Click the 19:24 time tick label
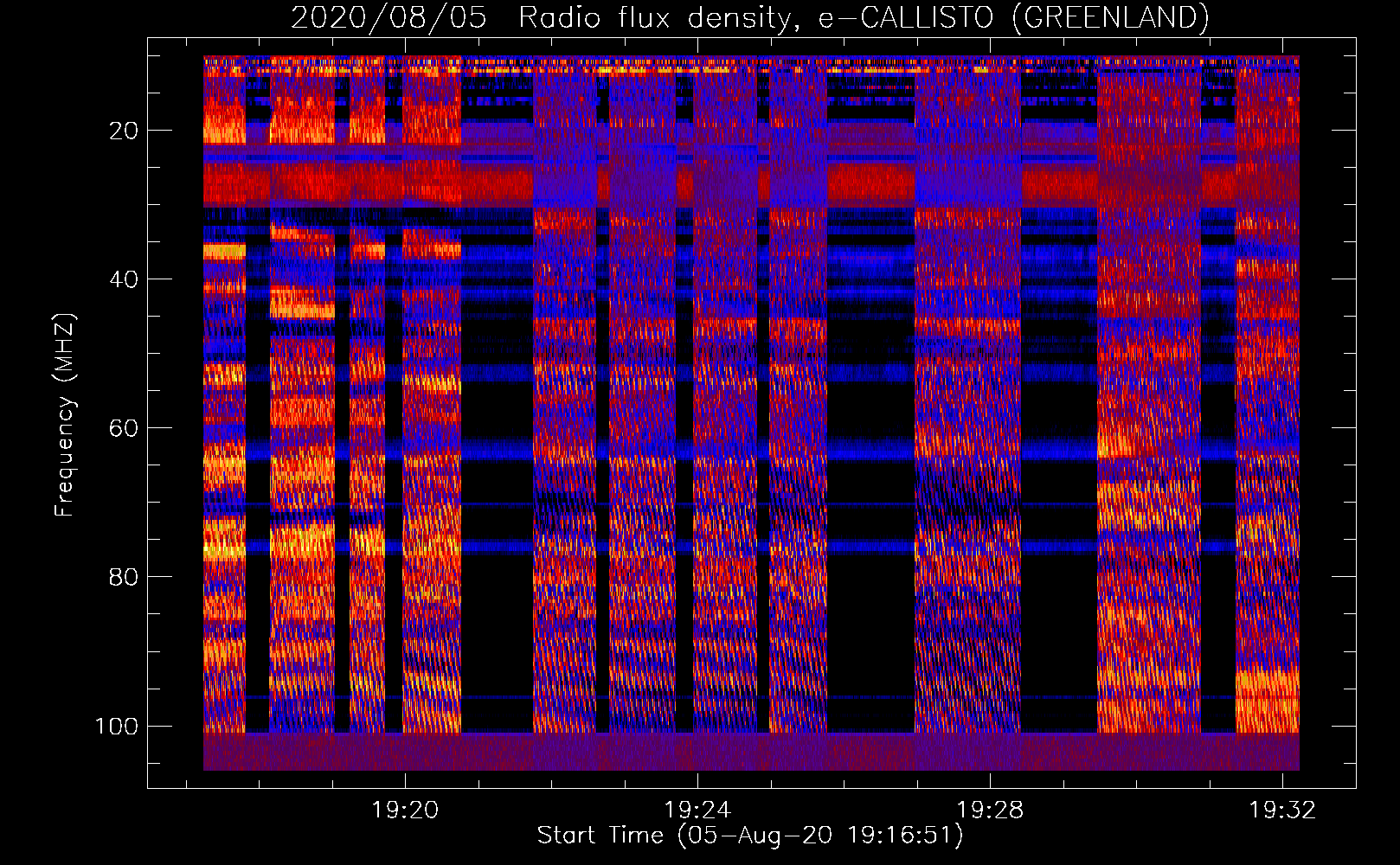The height and width of the screenshot is (865, 1400). [x=697, y=811]
